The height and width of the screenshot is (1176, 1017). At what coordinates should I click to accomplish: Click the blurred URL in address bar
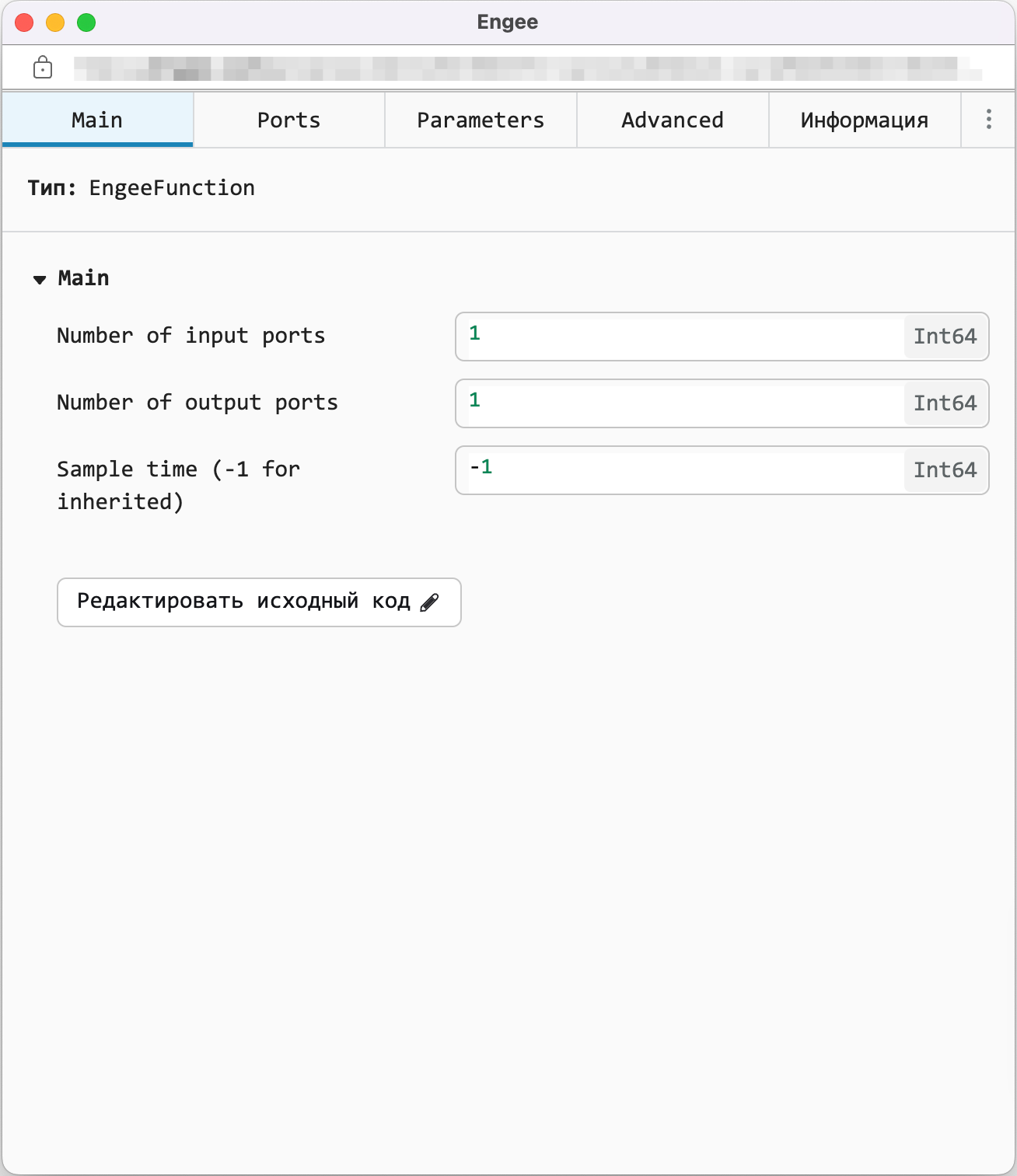tap(528, 68)
